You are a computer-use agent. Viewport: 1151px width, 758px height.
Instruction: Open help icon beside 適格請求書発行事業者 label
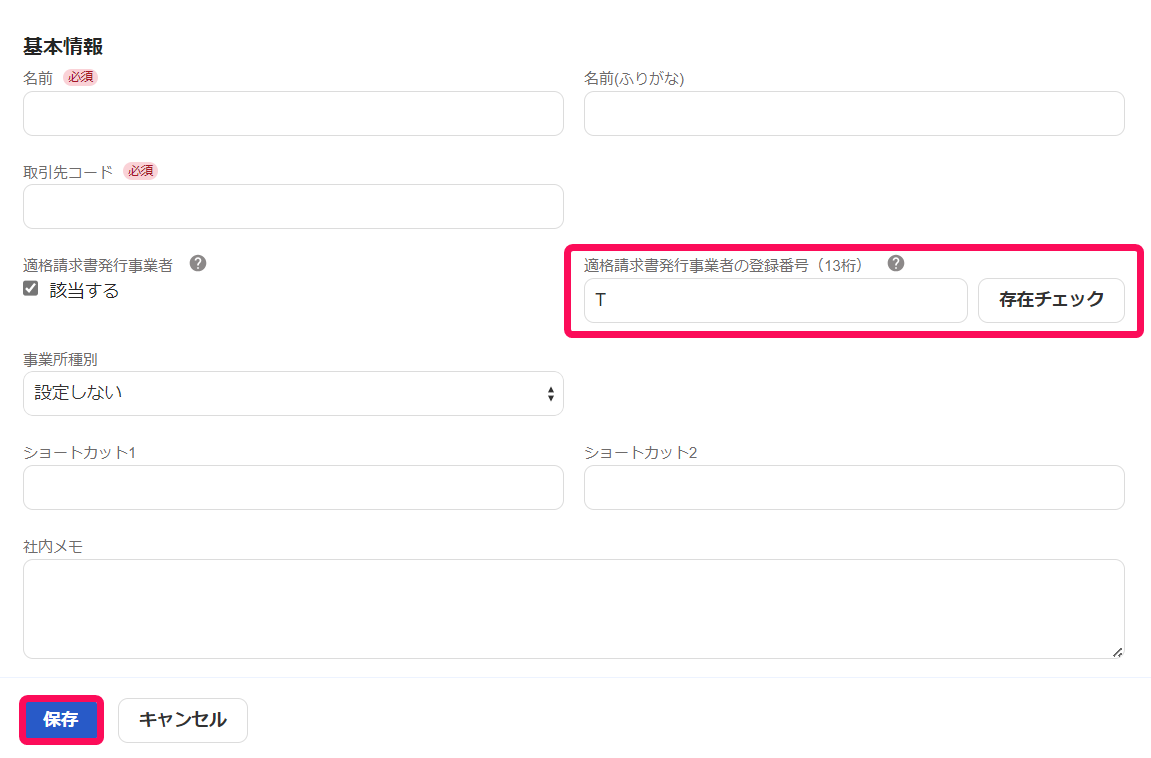coord(197,263)
